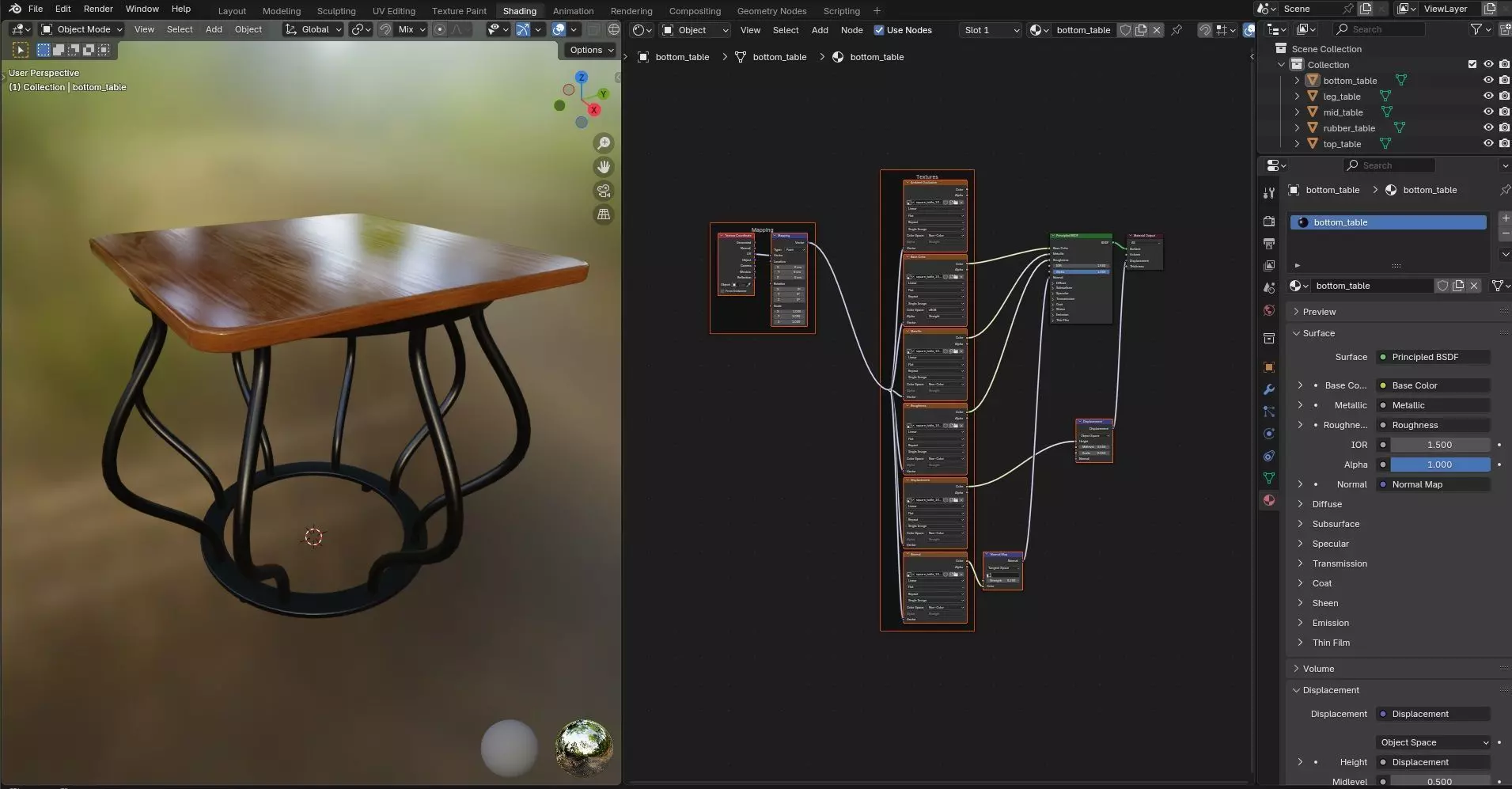
Task: Open the node editor Node menu
Action: click(851, 30)
